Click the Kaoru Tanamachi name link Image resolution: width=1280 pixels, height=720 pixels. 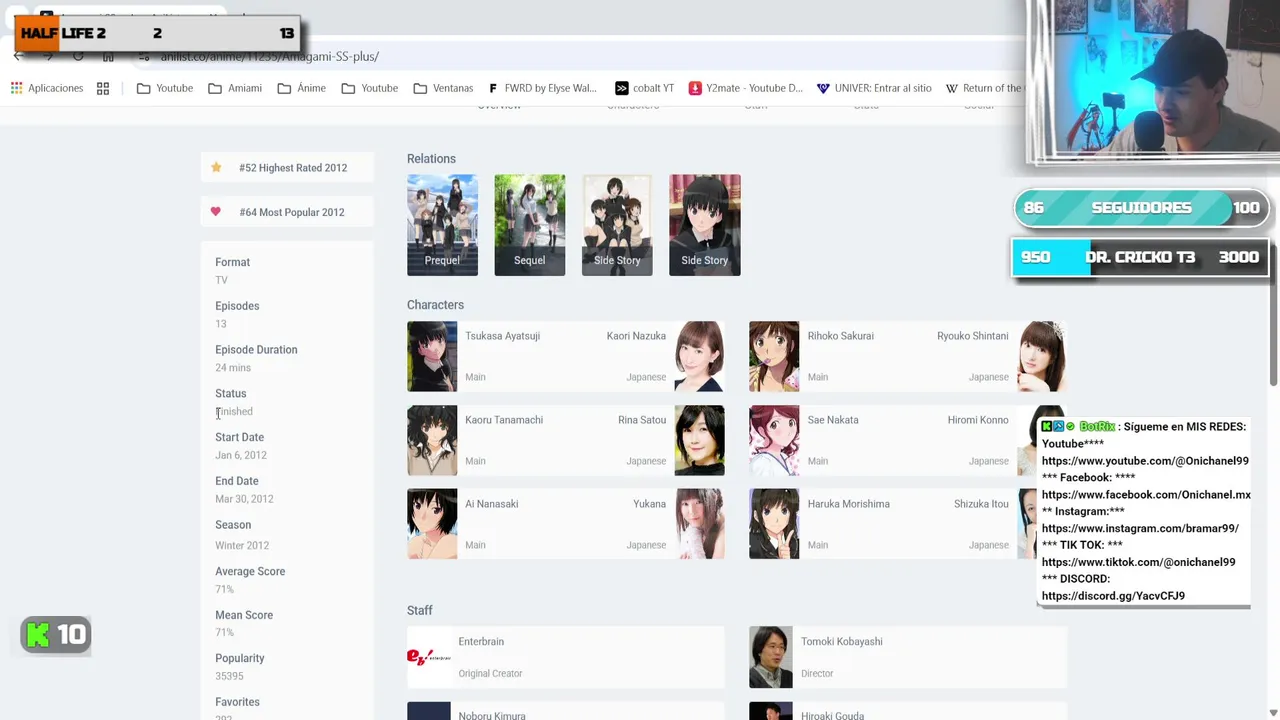(x=504, y=420)
